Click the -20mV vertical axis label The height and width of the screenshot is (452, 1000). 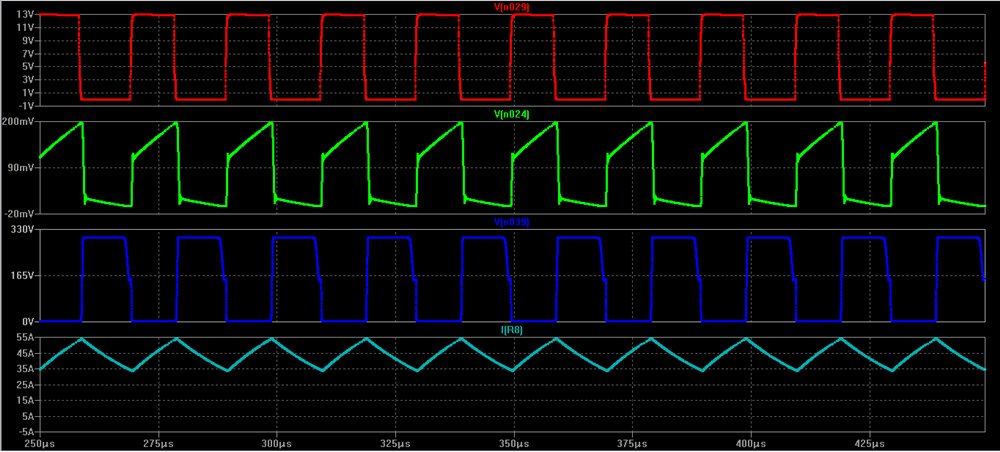19,213
